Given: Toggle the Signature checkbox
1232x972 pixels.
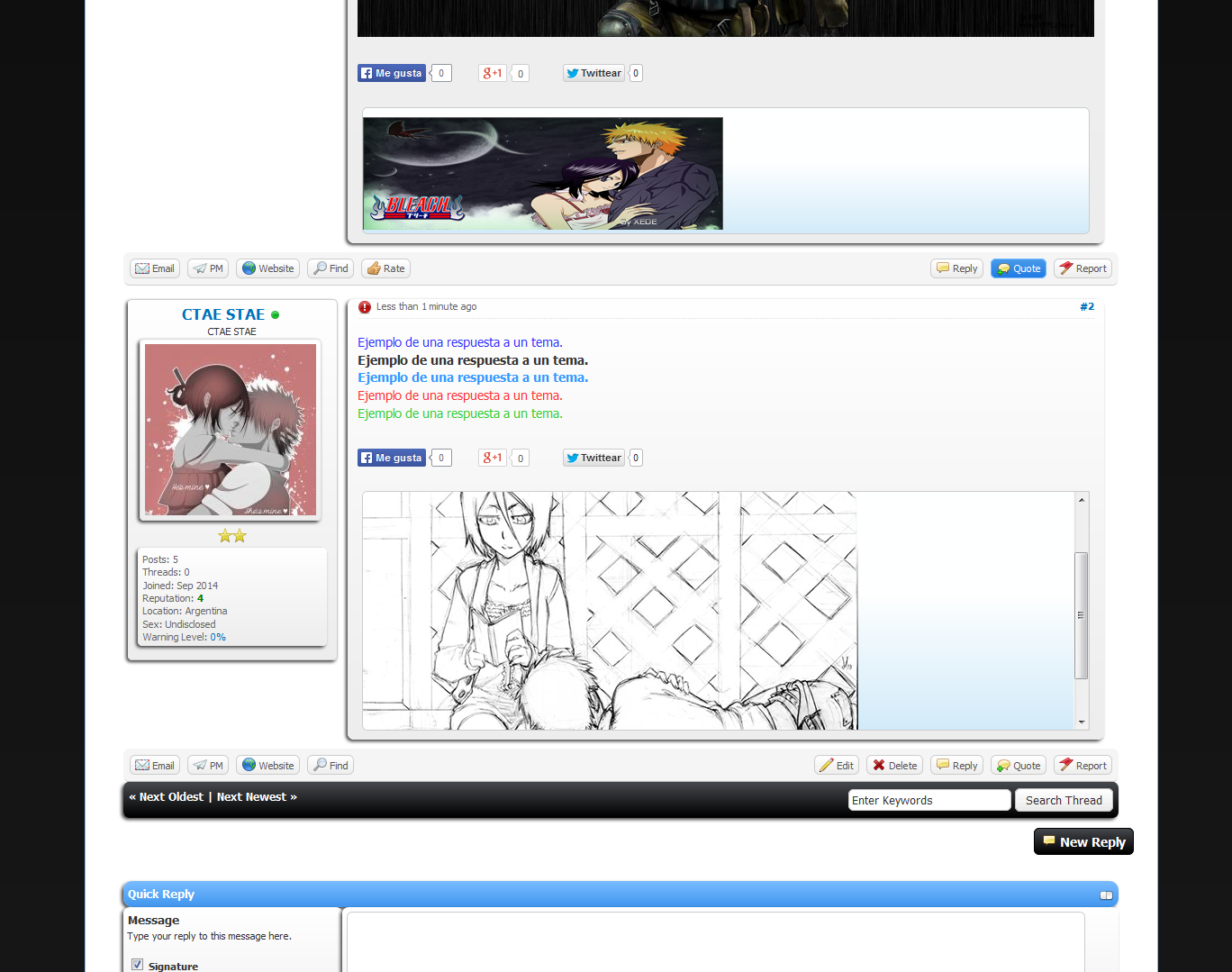Looking at the screenshot, I should point(138,965).
